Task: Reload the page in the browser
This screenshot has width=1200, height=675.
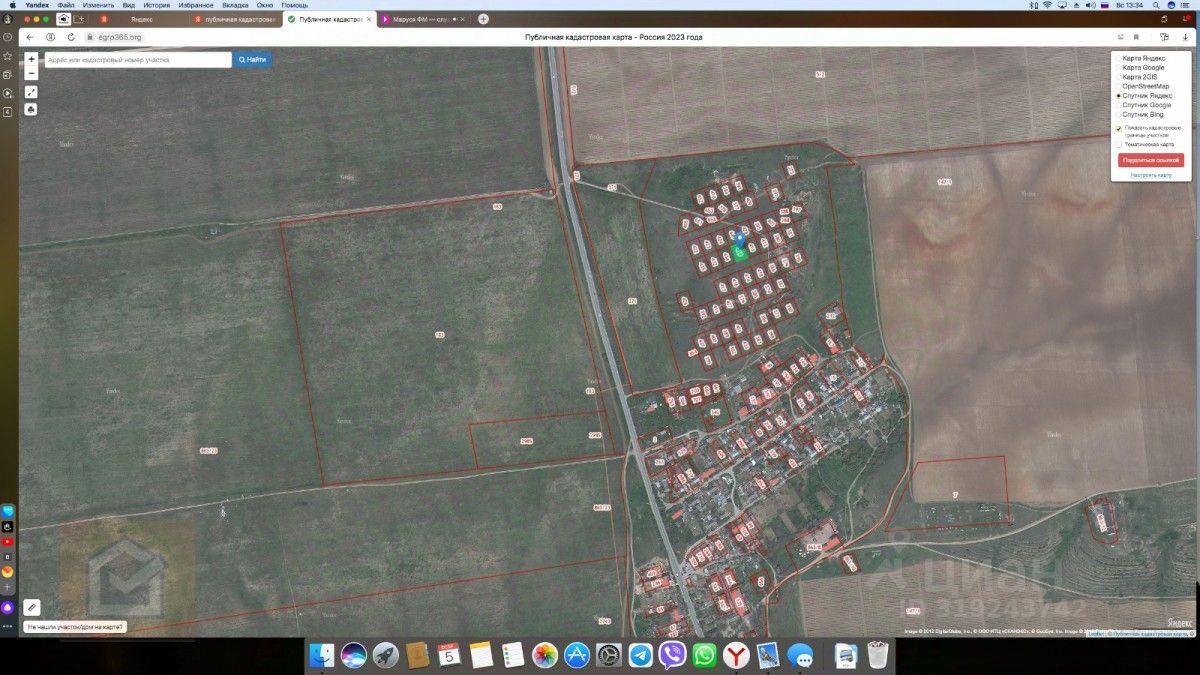Action: (x=71, y=37)
